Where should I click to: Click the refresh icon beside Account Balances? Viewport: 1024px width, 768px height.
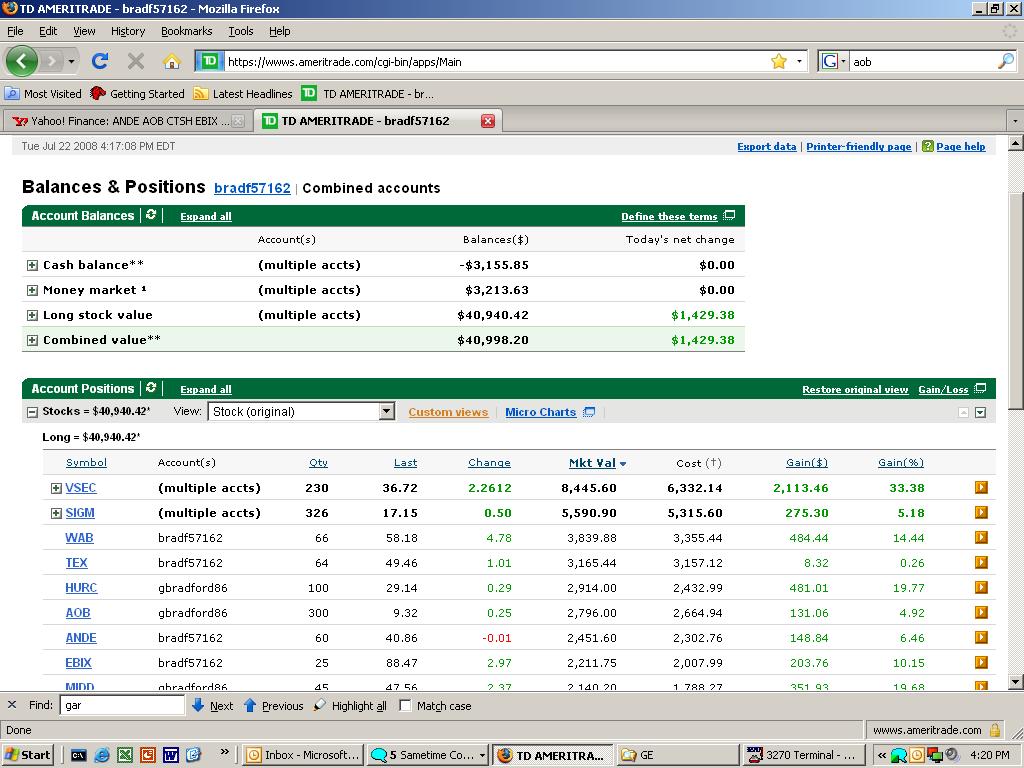point(151,215)
